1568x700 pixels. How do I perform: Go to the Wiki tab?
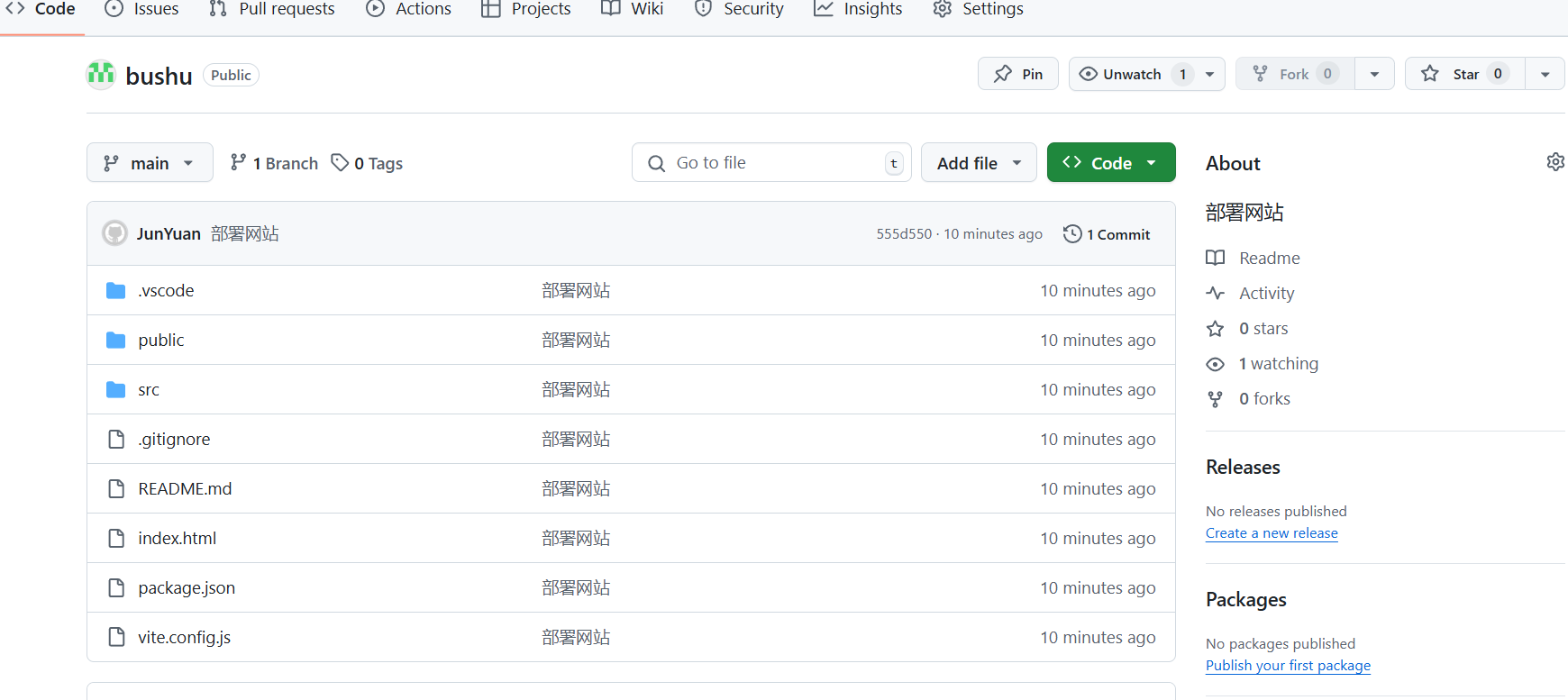633,9
